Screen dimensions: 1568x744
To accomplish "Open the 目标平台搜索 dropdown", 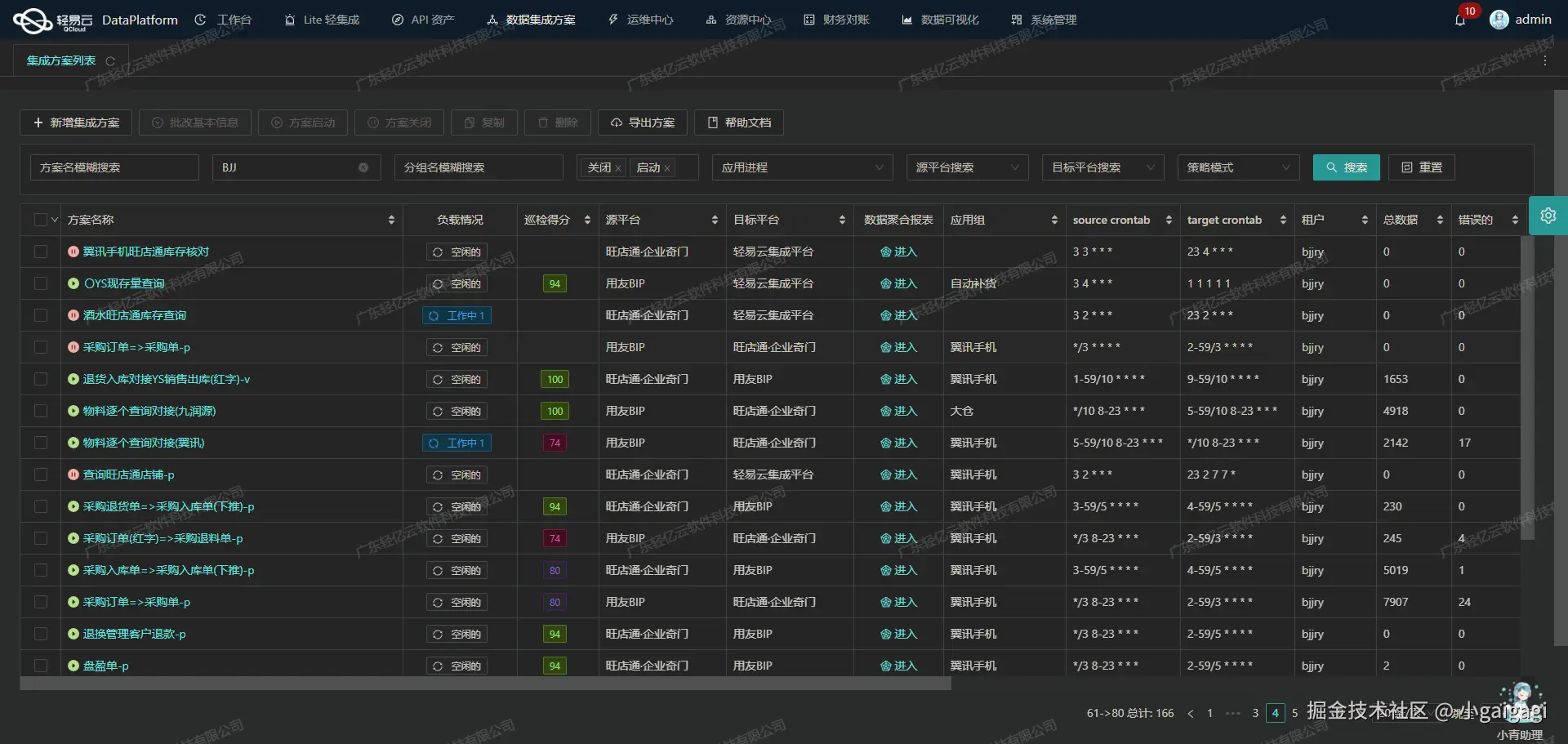I will click(x=1102, y=167).
